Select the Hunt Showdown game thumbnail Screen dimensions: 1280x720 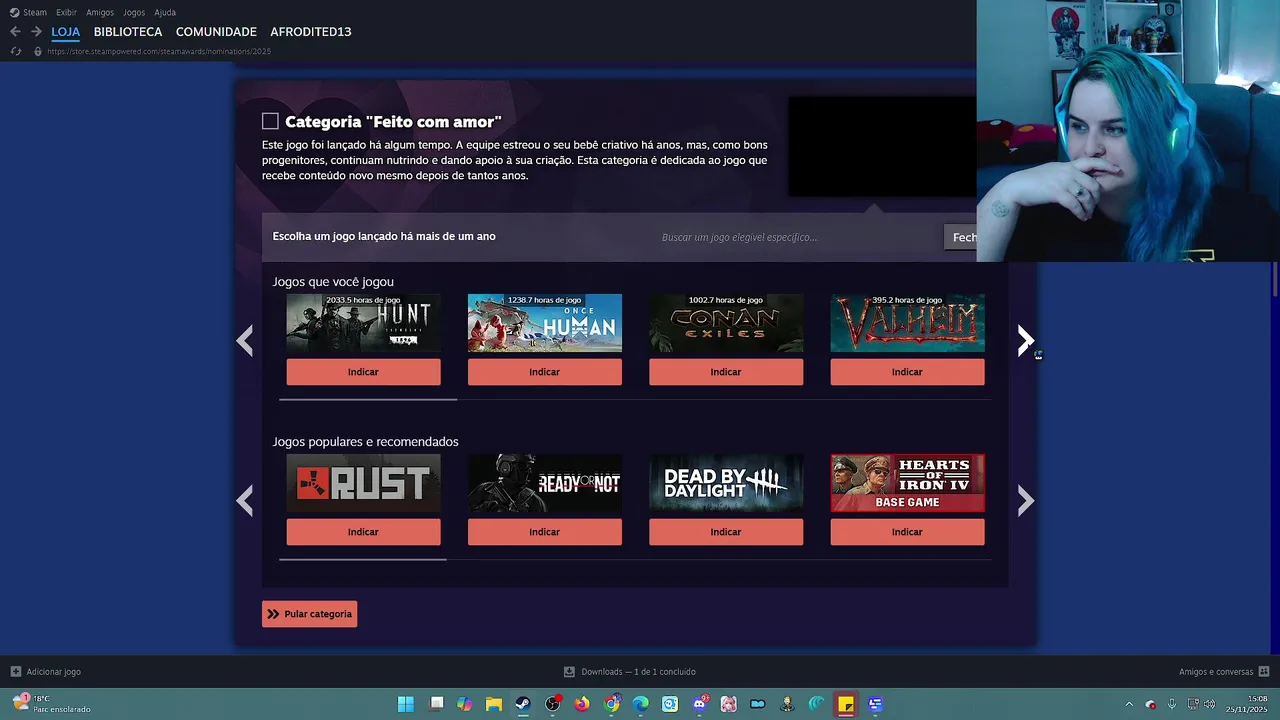[x=363, y=323]
